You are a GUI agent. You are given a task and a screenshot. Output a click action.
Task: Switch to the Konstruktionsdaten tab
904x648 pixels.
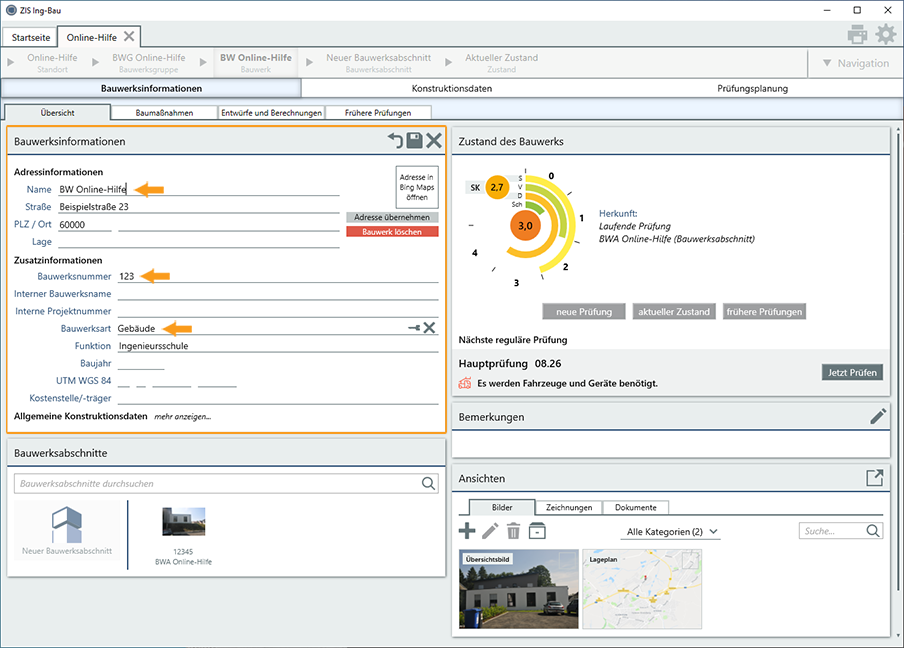pos(452,88)
